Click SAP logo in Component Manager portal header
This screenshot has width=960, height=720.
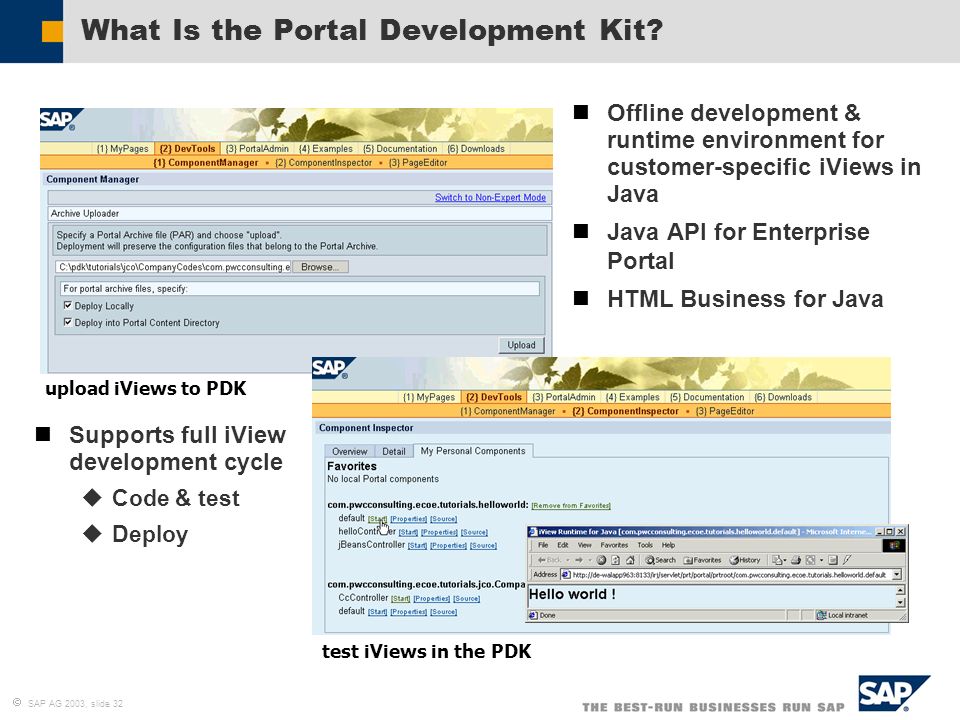click(x=59, y=119)
